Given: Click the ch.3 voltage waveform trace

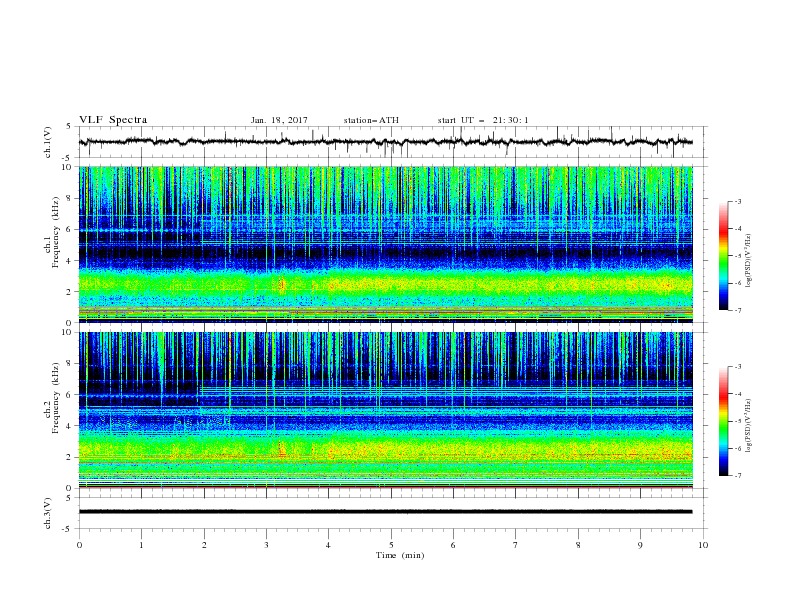Looking at the screenshot, I should [x=385, y=512].
